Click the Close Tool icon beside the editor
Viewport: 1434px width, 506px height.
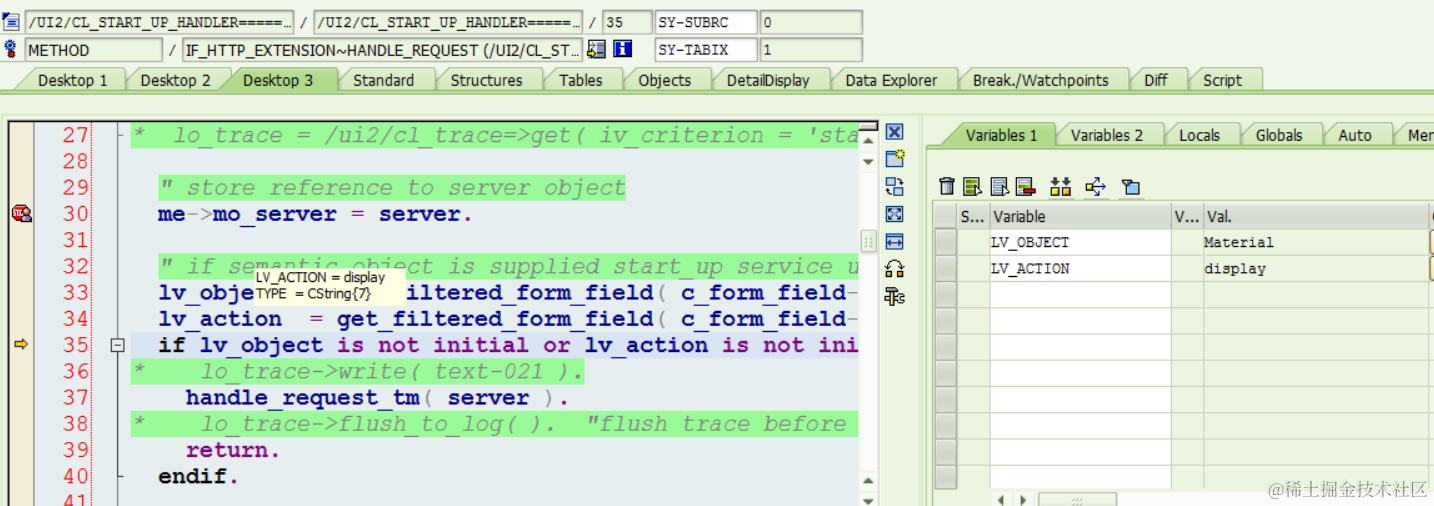pyautogui.click(x=895, y=132)
